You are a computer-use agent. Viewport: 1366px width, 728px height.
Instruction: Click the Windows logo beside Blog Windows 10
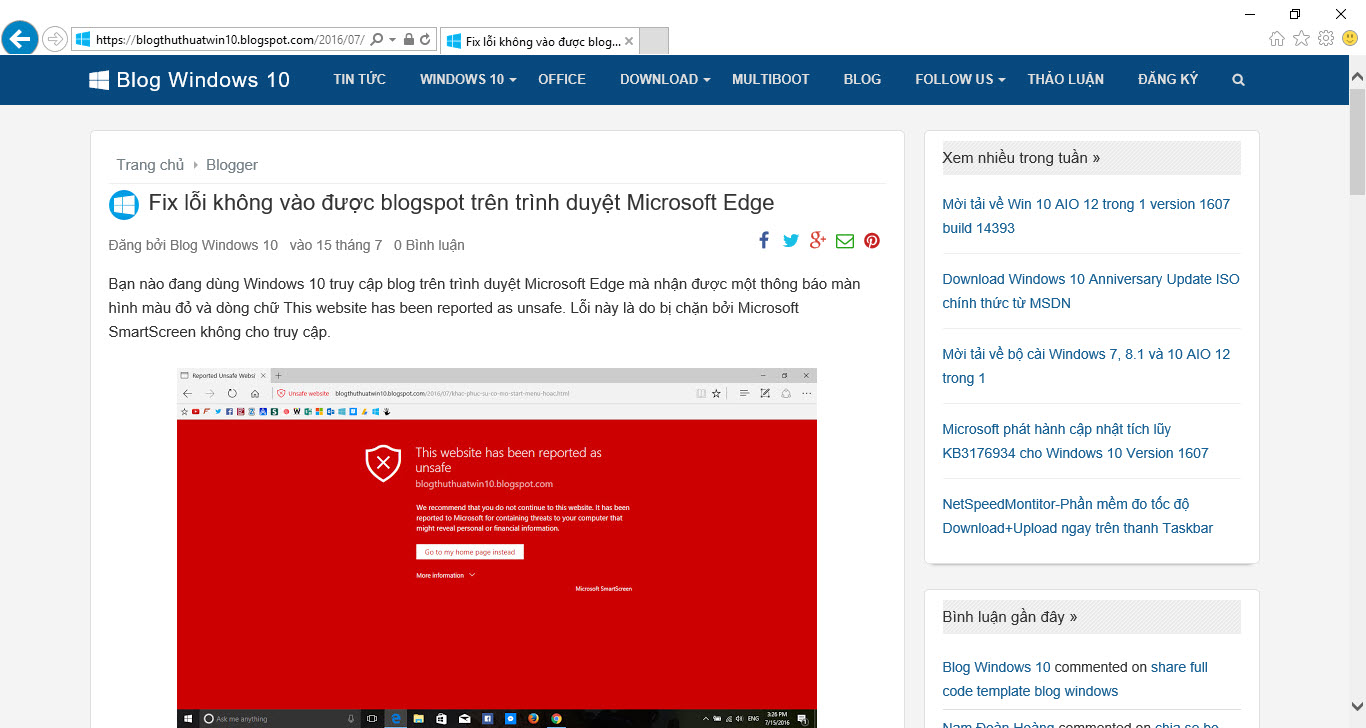(x=99, y=80)
